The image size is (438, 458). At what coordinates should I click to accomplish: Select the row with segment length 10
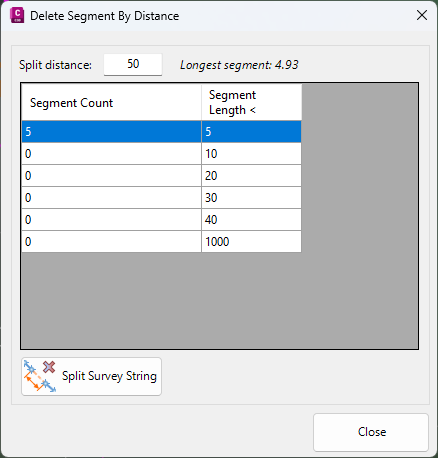[162, 154]
